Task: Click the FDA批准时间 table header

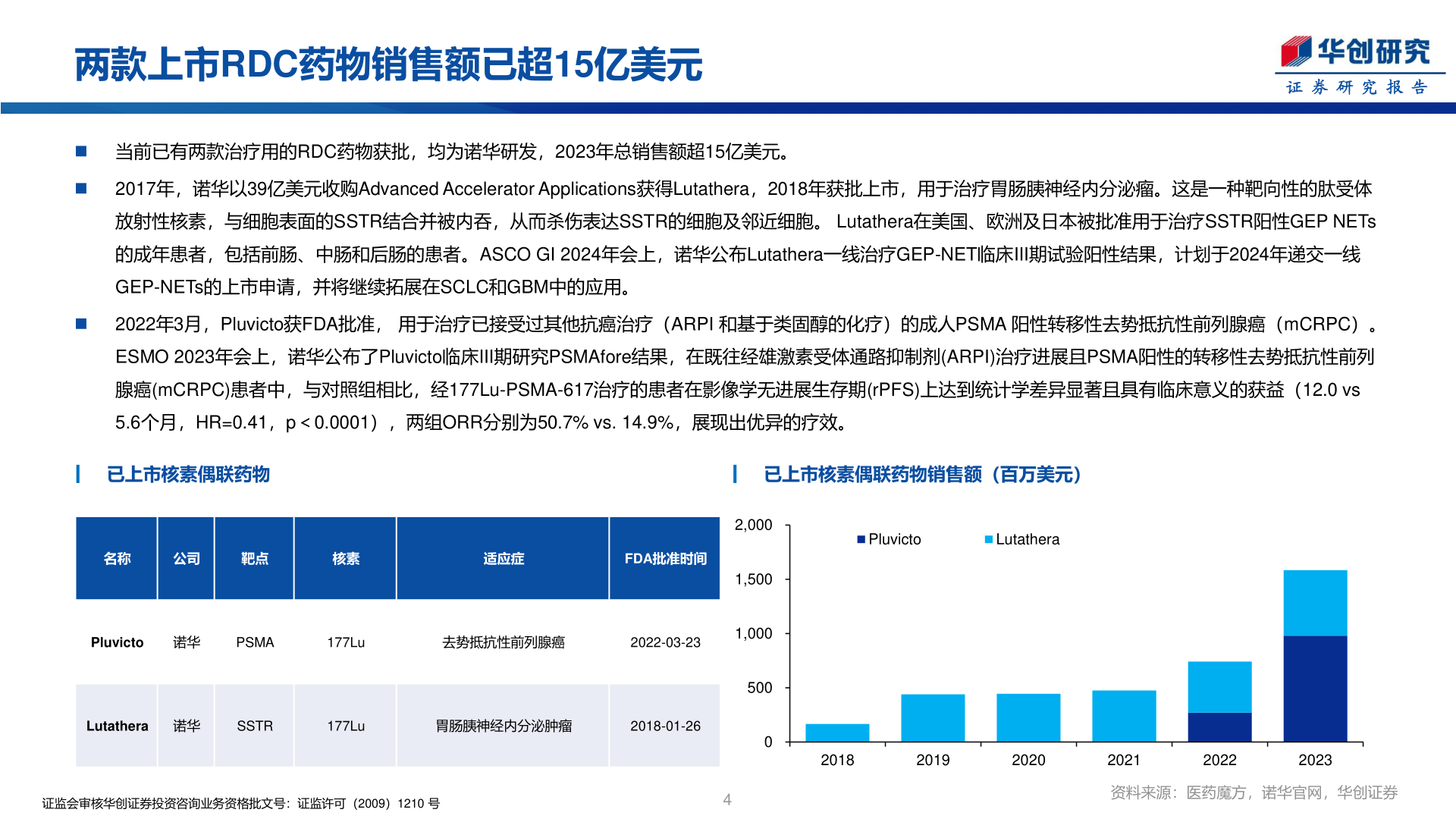Action: point(665,559)
